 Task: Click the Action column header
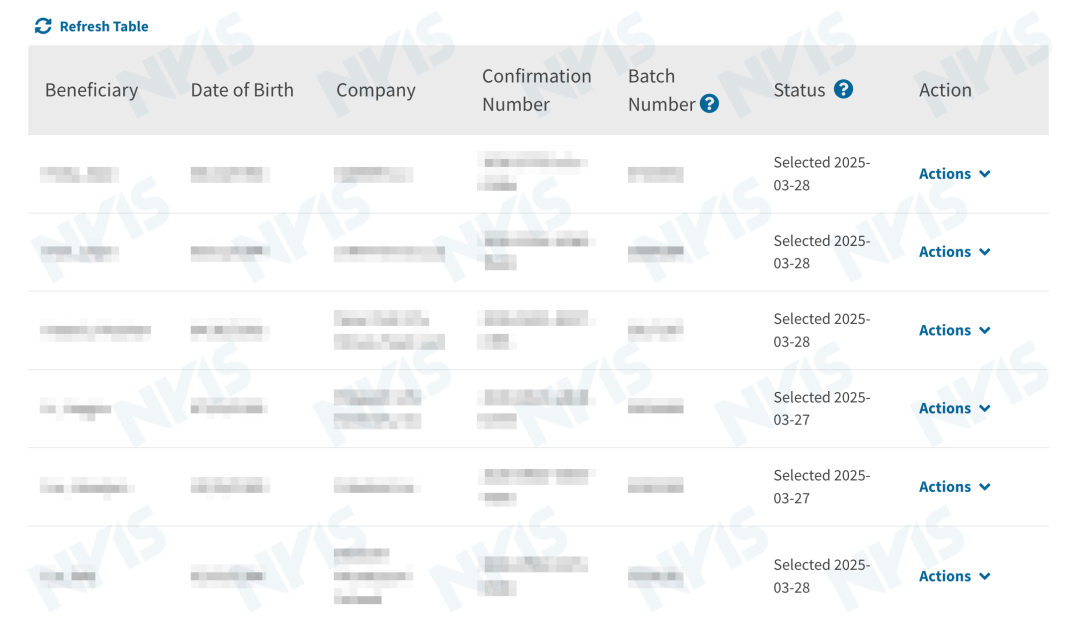click(x=945, y=90)
